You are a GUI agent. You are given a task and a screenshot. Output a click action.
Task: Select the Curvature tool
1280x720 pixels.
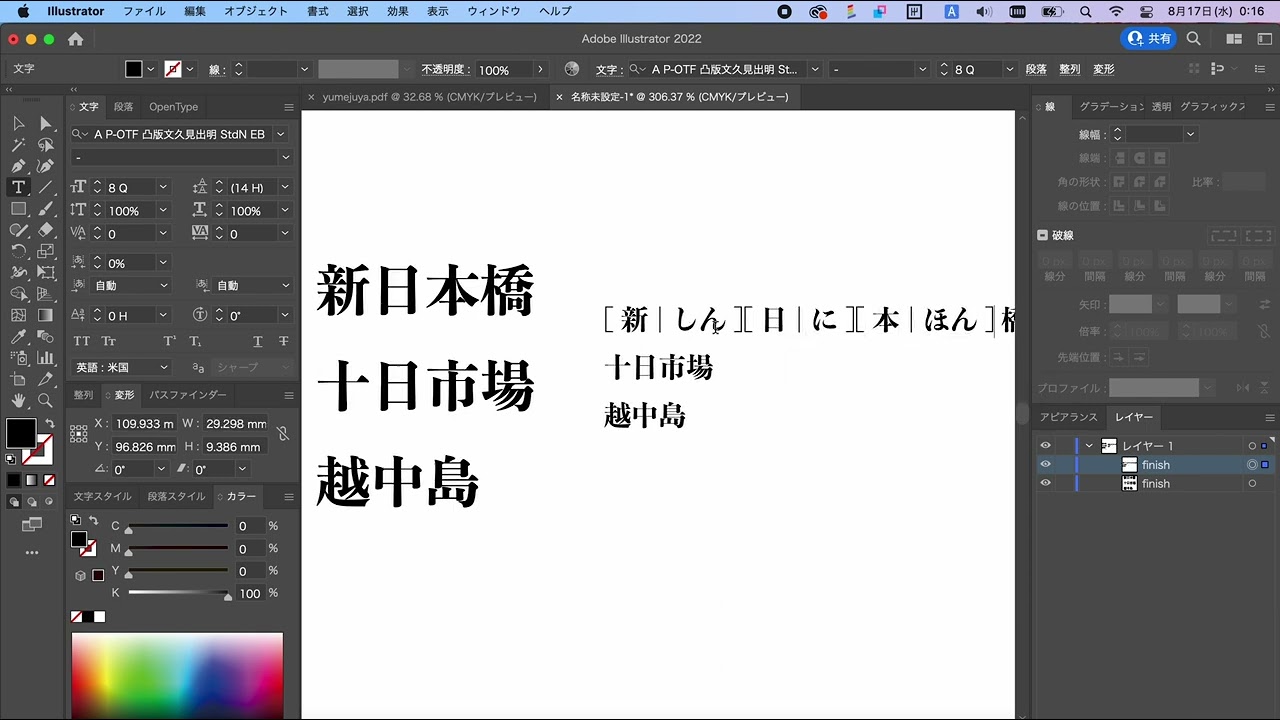45,166
